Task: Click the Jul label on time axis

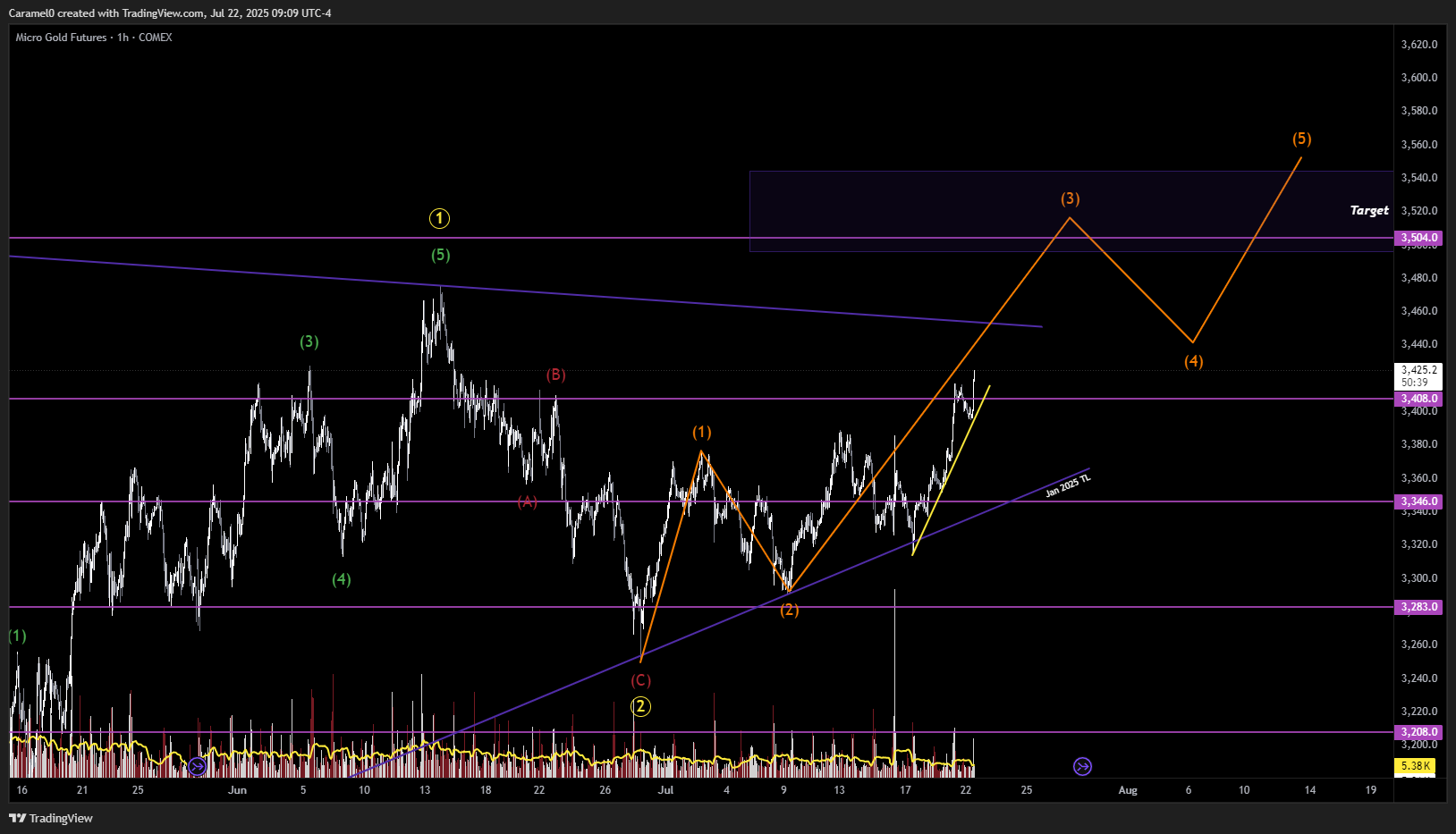Action: [x=665, y=790]
